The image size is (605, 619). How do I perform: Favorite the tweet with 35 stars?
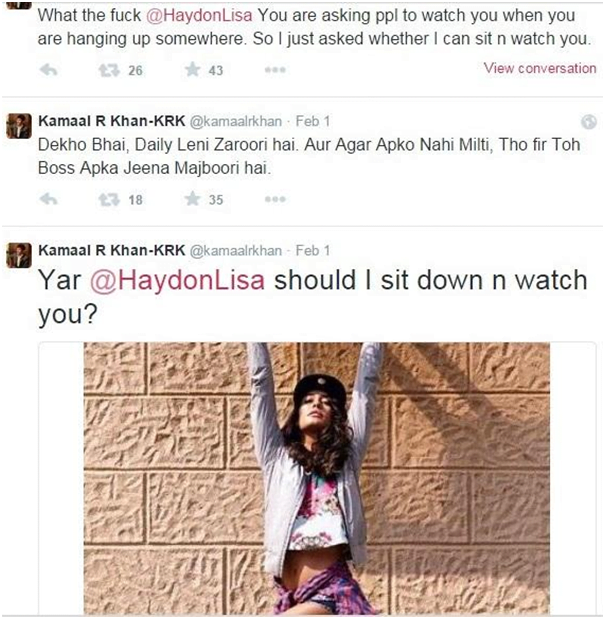pos(193,199)
